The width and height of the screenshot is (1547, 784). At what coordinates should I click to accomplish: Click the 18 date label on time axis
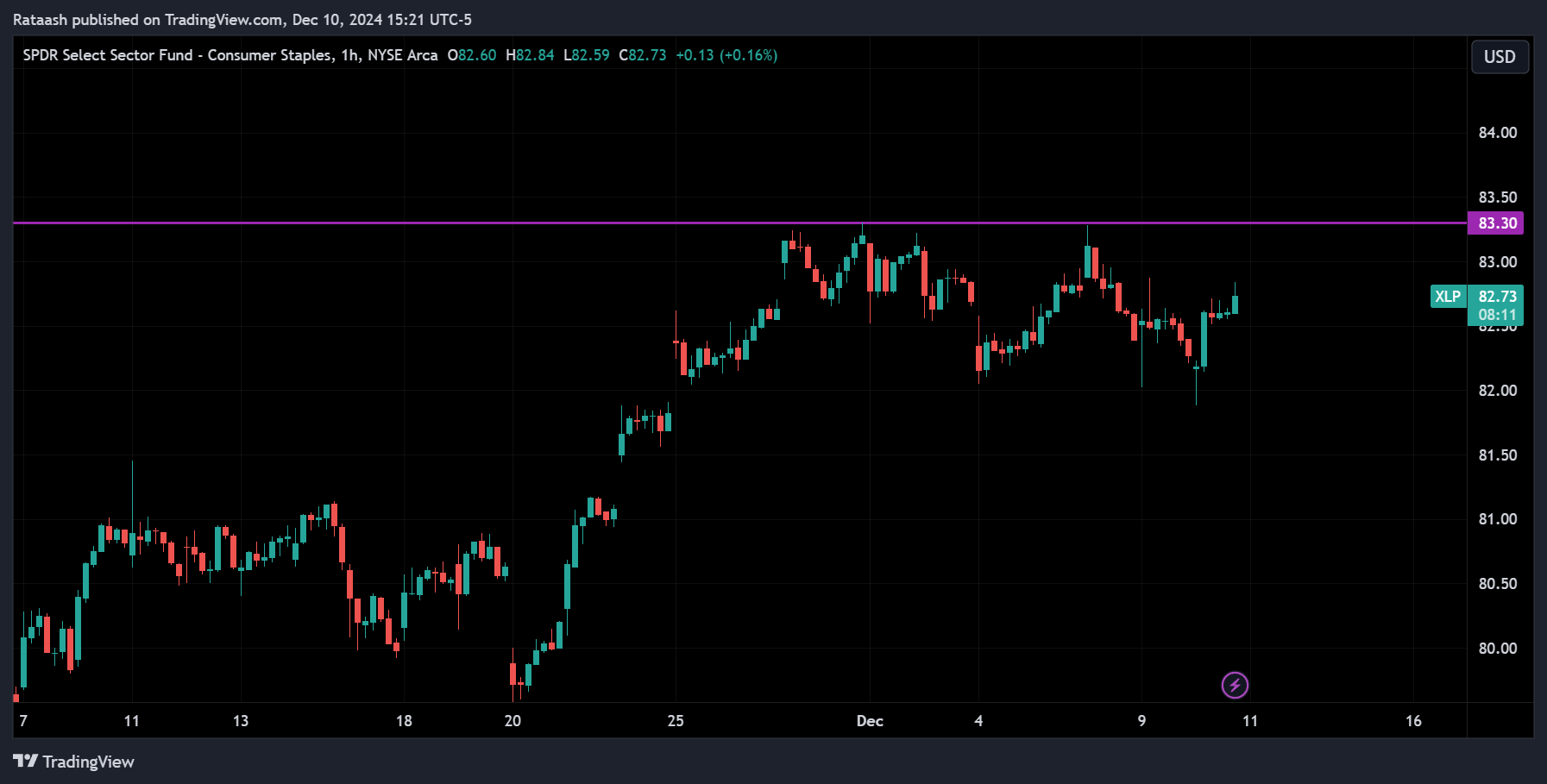(x=404, y=721)
